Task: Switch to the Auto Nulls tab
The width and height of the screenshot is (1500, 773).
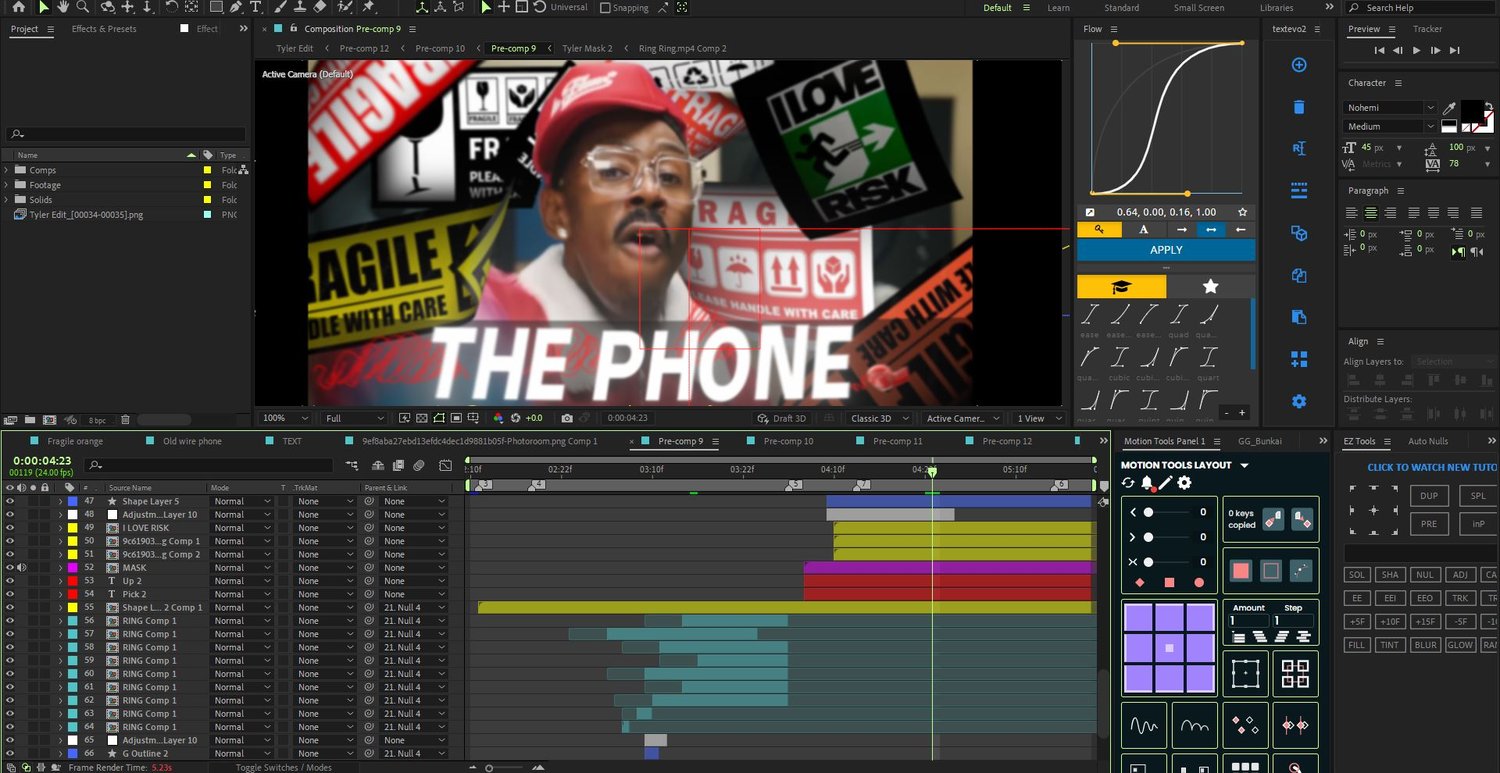Action: pyautogui.click(x=1427, y=441)
